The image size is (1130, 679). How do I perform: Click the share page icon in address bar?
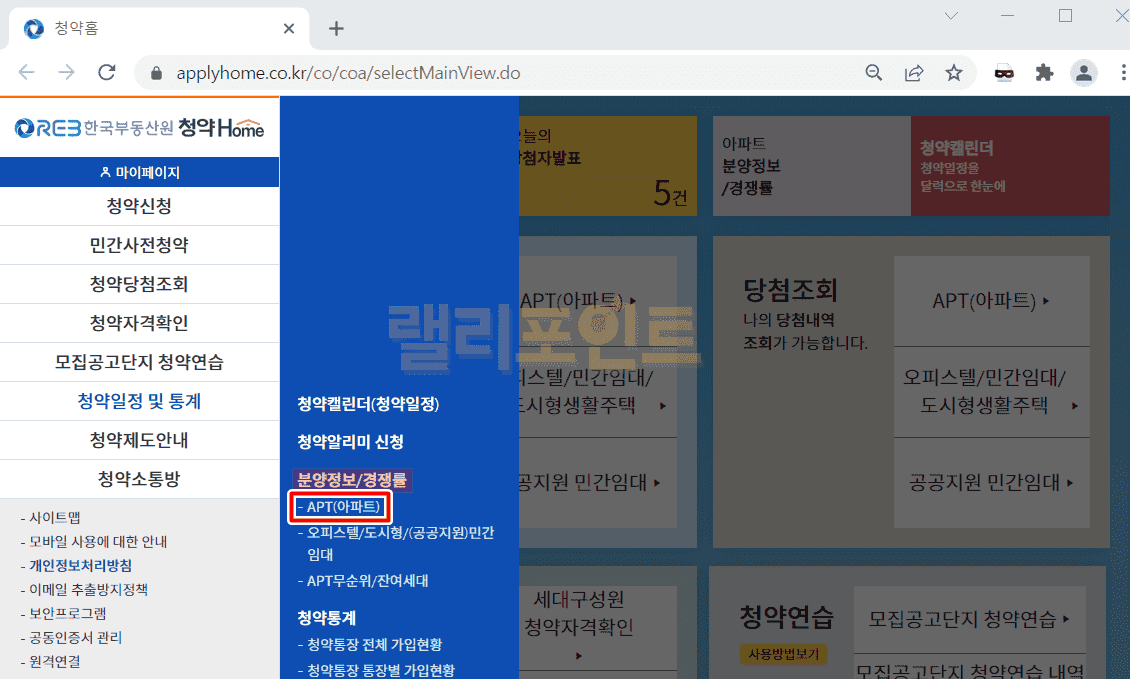coord(914,73)
